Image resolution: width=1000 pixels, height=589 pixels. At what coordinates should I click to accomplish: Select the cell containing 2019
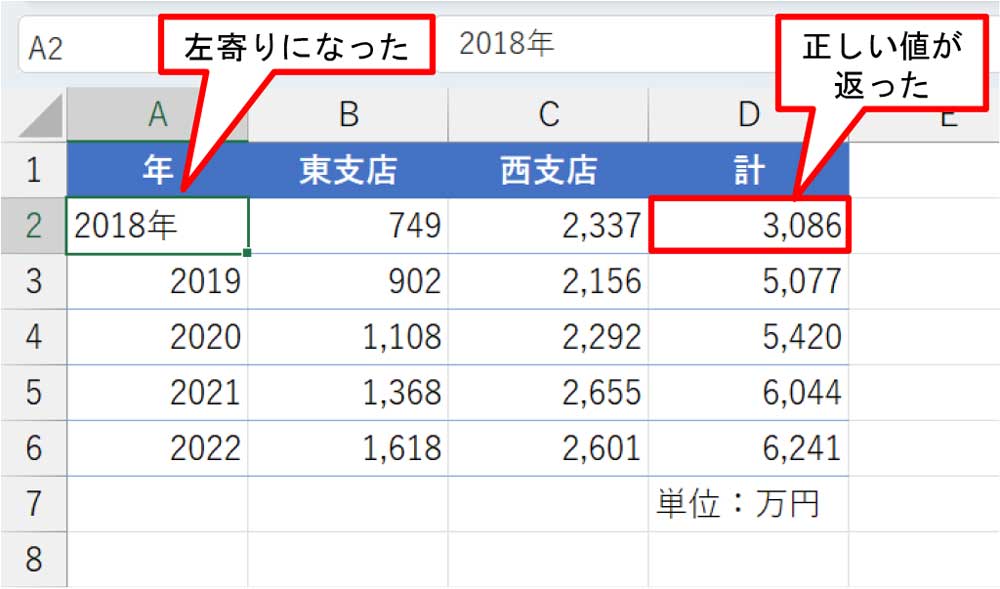point(157,282)
